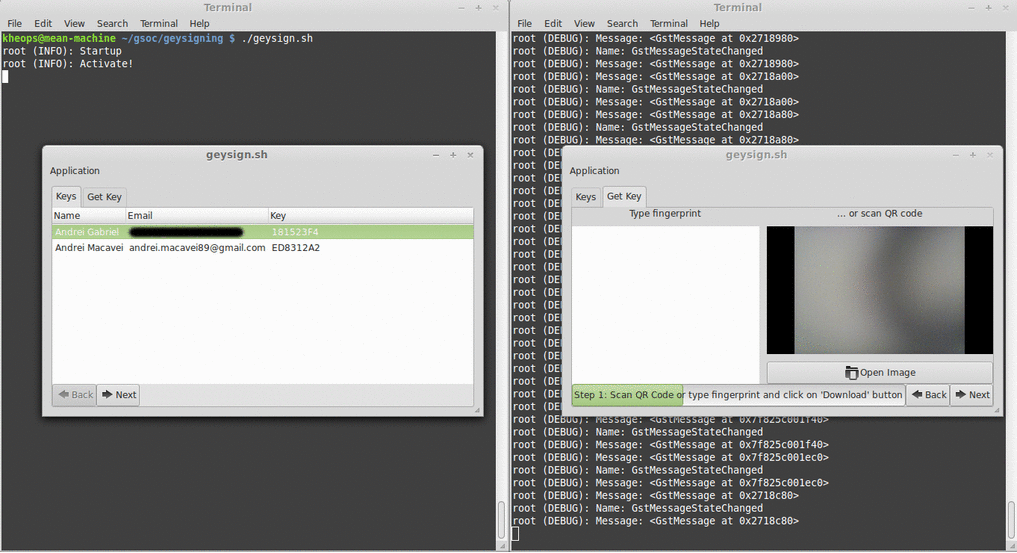
Task: Open Terminal menu in left Terminal window
Action: click(x=159, y=23)
